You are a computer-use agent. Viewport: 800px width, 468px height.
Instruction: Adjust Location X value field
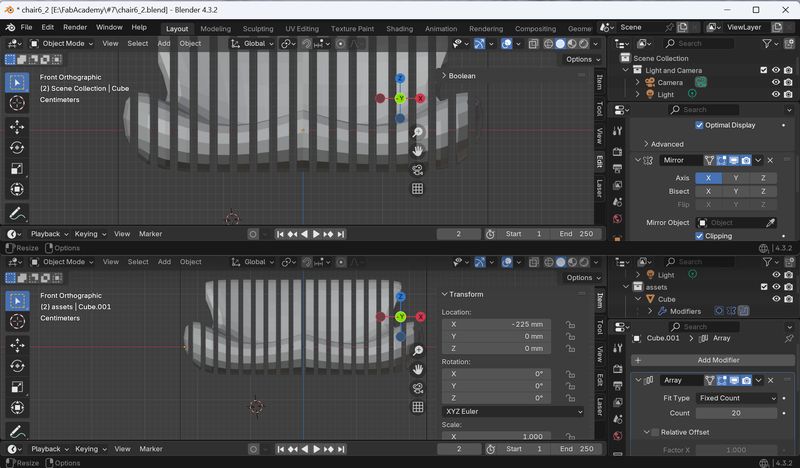click(496, 325)
